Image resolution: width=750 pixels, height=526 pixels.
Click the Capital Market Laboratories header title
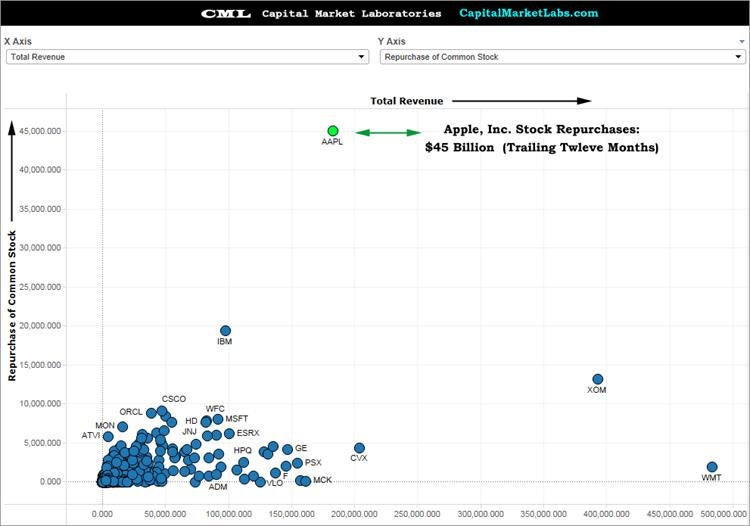click(352, 13)
